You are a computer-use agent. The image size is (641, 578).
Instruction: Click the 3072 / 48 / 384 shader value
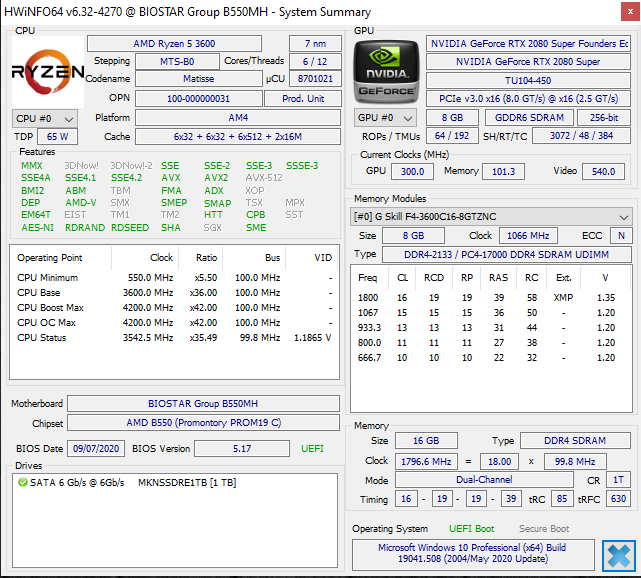click(581, 136)
